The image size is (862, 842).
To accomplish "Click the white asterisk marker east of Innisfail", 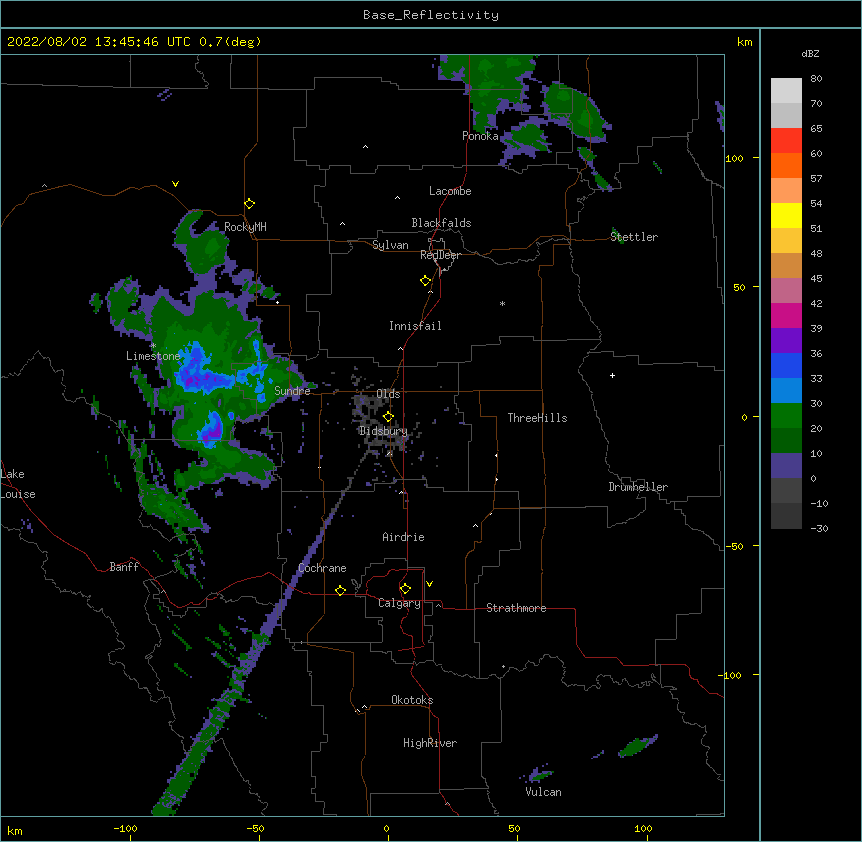I will [502, 304].
